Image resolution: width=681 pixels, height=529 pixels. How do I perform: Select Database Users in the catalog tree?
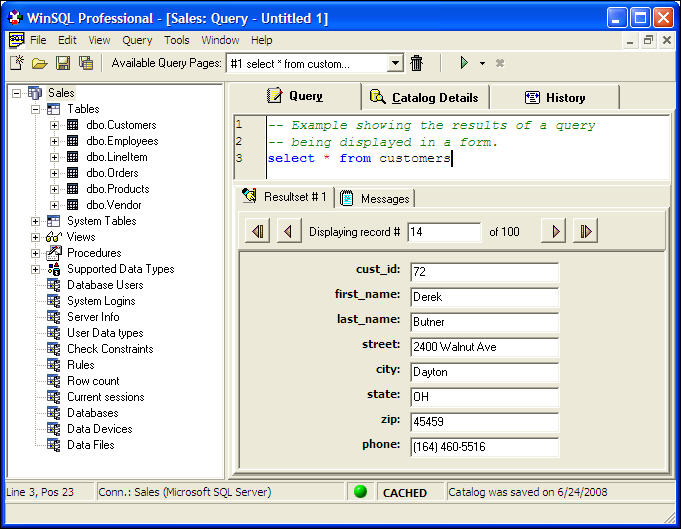pos(105,285)
